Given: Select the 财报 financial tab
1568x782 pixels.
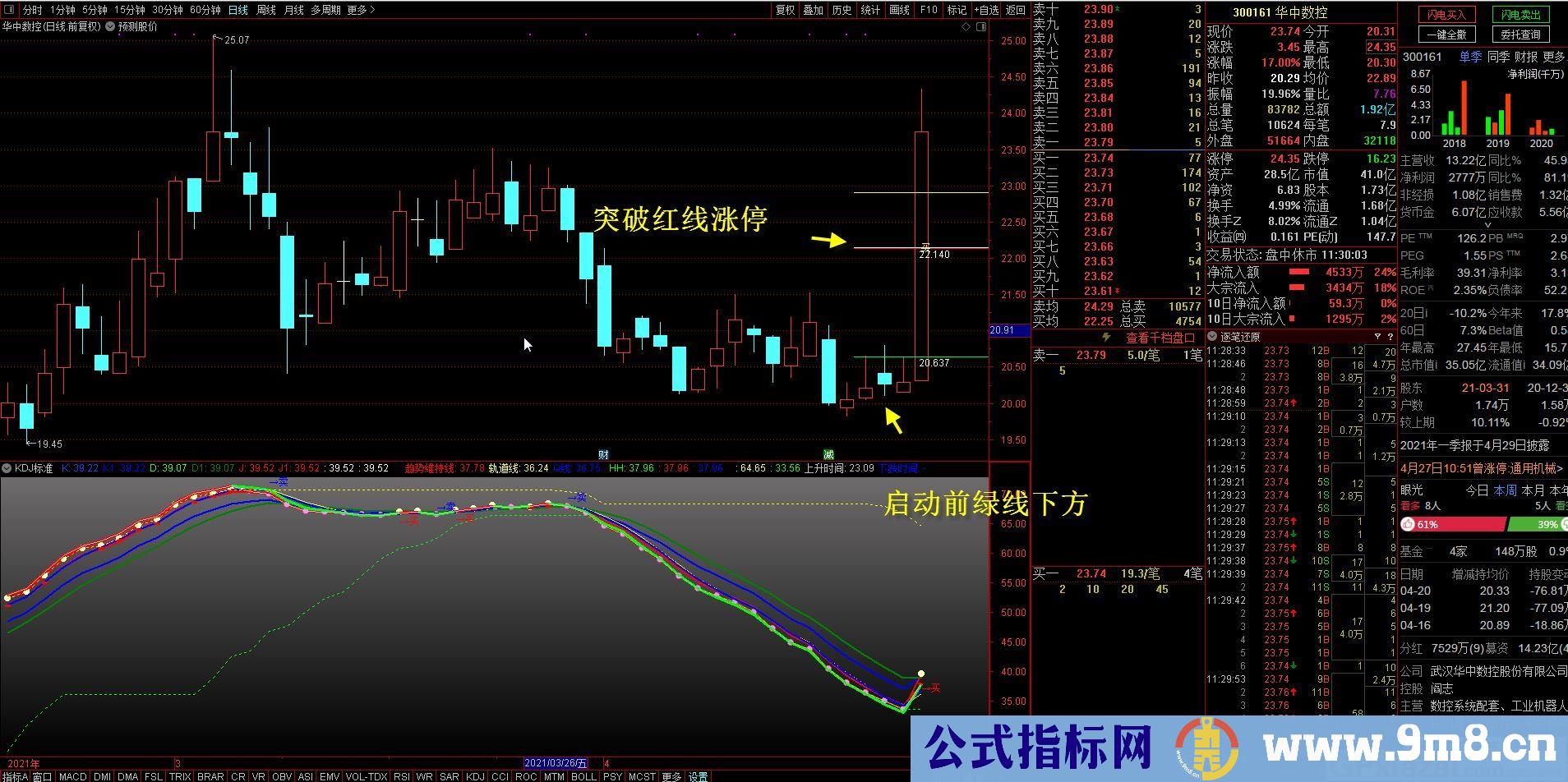Looking at the screenshot, I should coord(1526,57).
